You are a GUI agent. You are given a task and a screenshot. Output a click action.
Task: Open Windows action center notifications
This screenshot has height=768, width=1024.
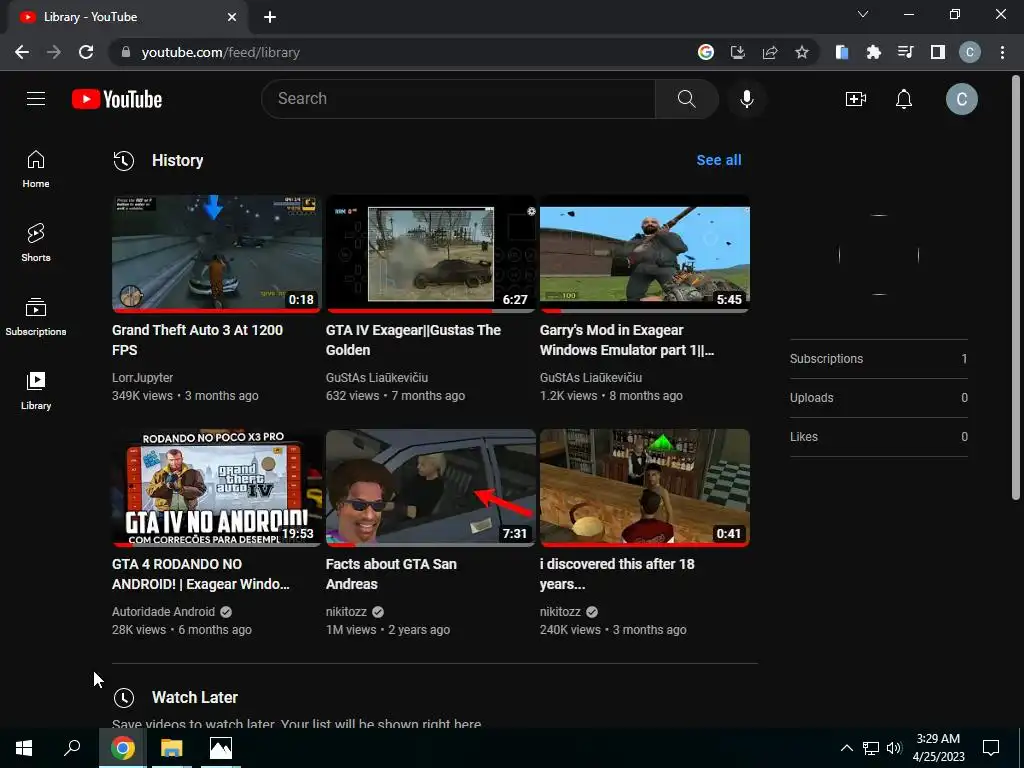tap(991, 748)
